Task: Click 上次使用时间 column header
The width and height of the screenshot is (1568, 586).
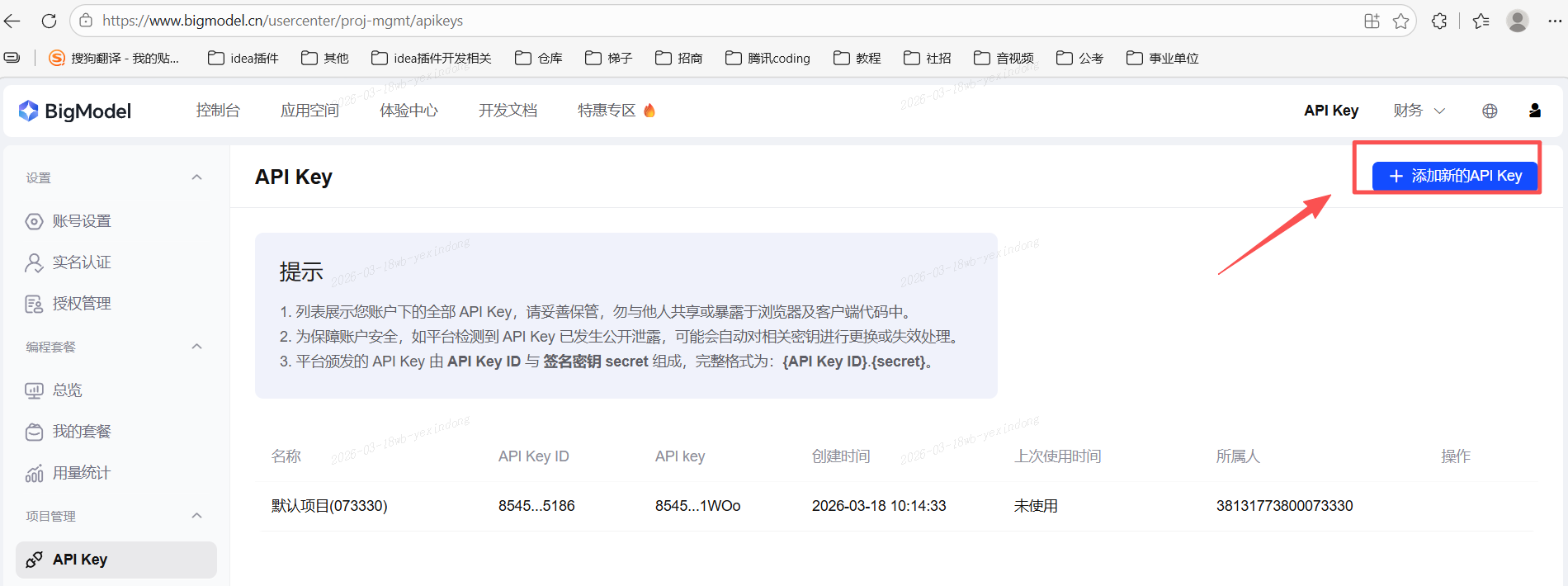Action: pos(1058,456)
